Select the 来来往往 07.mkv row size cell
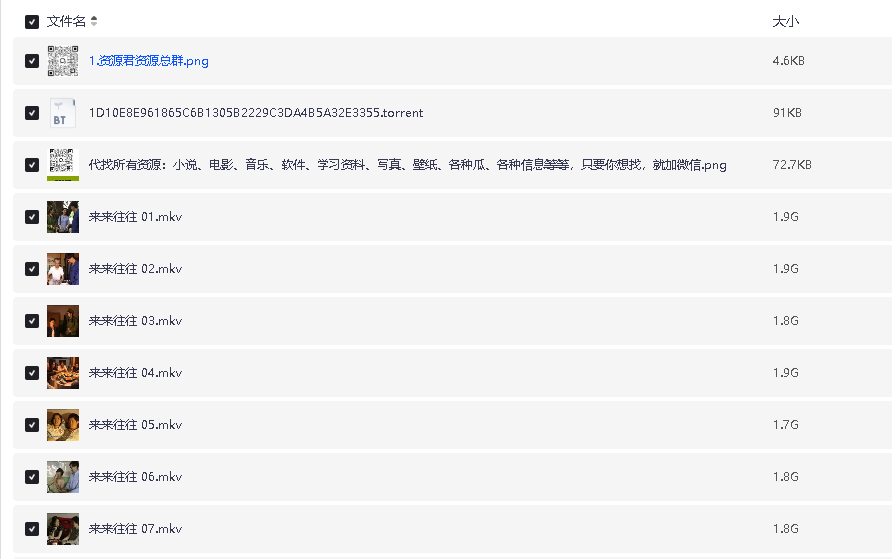 (785, 529)
